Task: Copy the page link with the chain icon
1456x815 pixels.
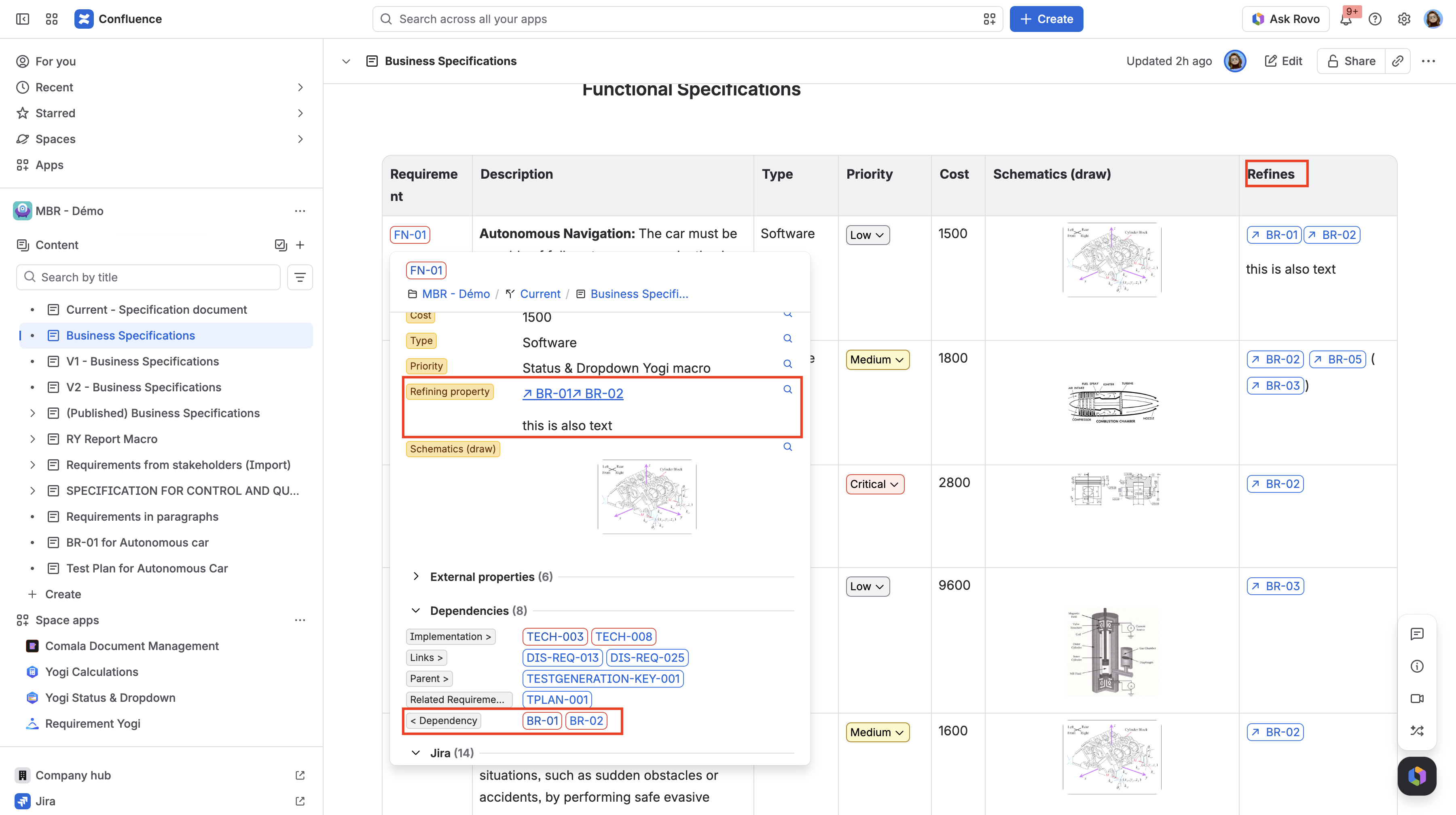Action: (1397, 61)
